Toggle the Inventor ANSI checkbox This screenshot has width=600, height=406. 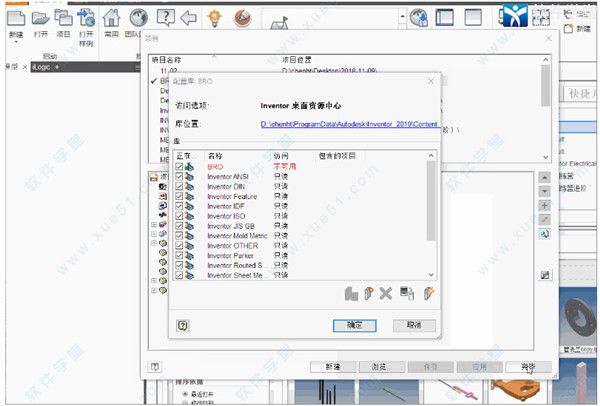tap(179, 176)
